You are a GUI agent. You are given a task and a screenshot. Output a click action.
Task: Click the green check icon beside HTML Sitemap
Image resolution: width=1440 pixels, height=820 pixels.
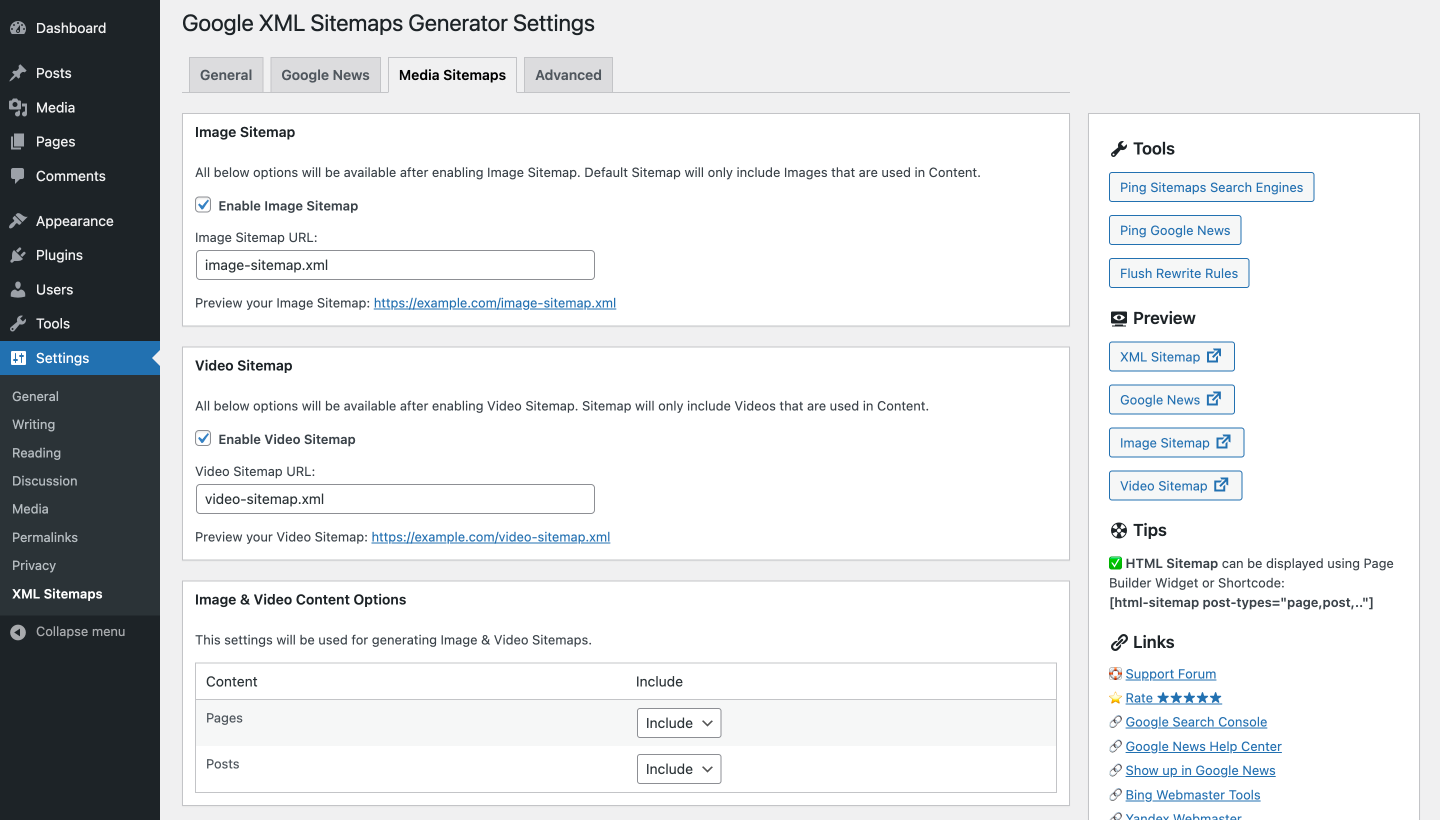(1116, 563)
